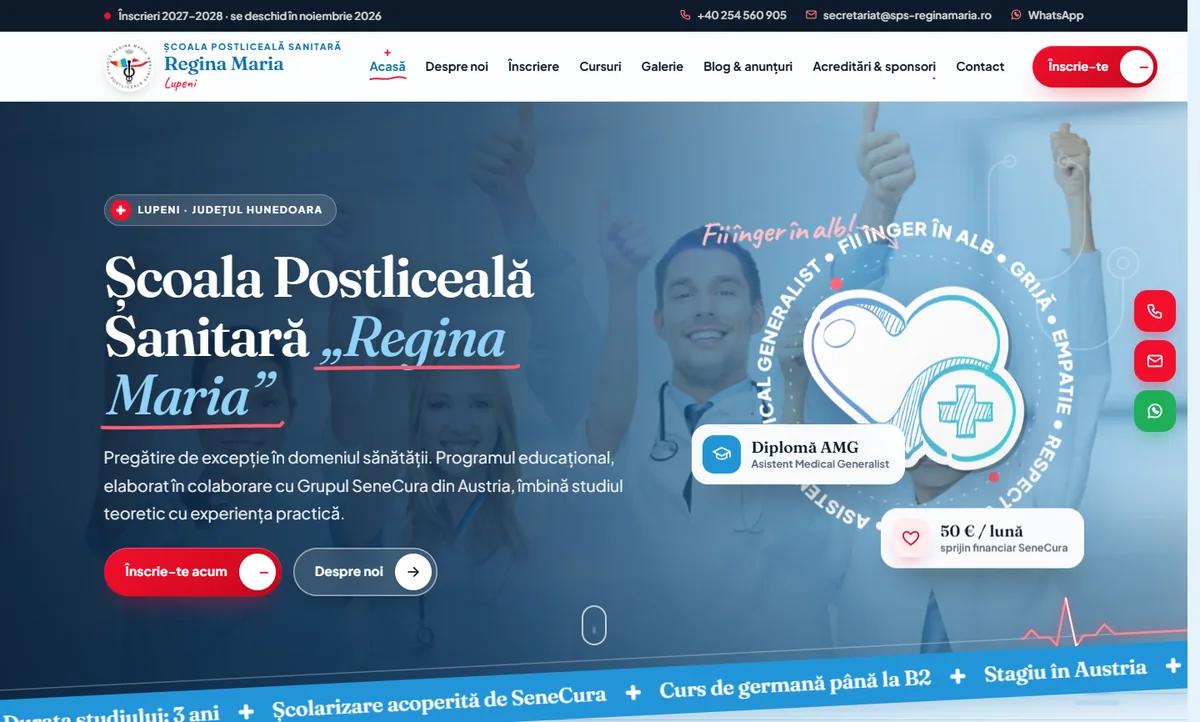Go to the Înscriere menu page
The image size is (1200, 722).
pyautogui.click(x=534, y=67)
